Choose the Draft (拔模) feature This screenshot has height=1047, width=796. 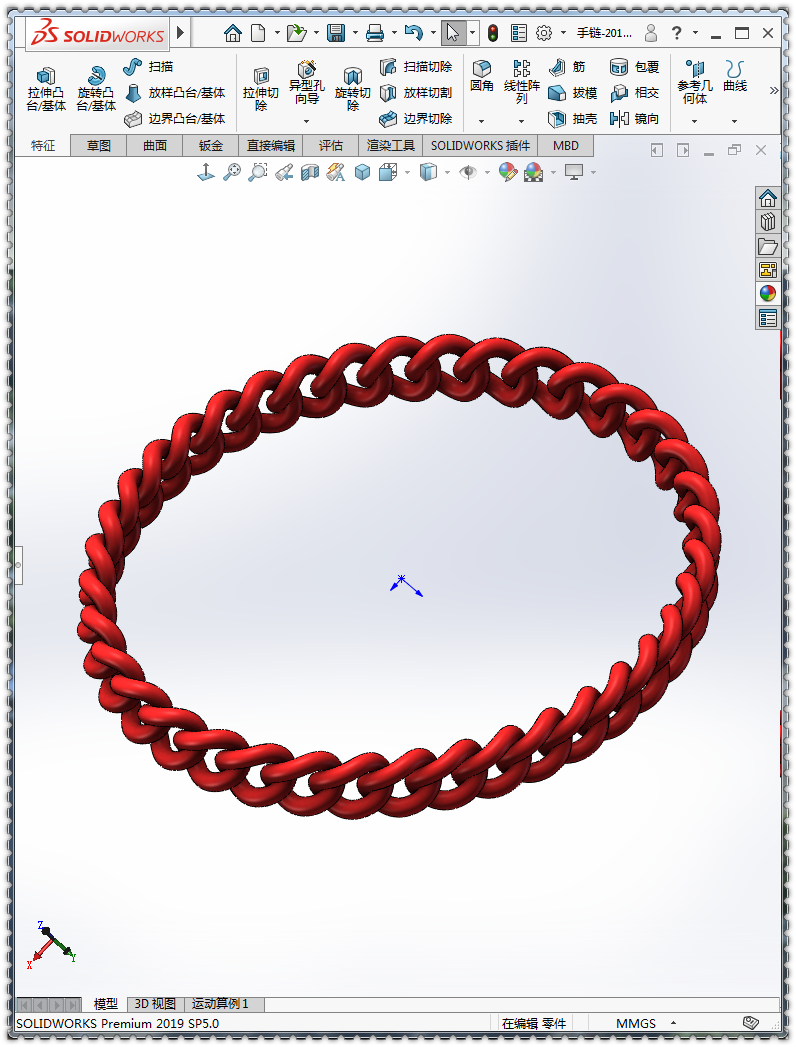pos(572,93)
